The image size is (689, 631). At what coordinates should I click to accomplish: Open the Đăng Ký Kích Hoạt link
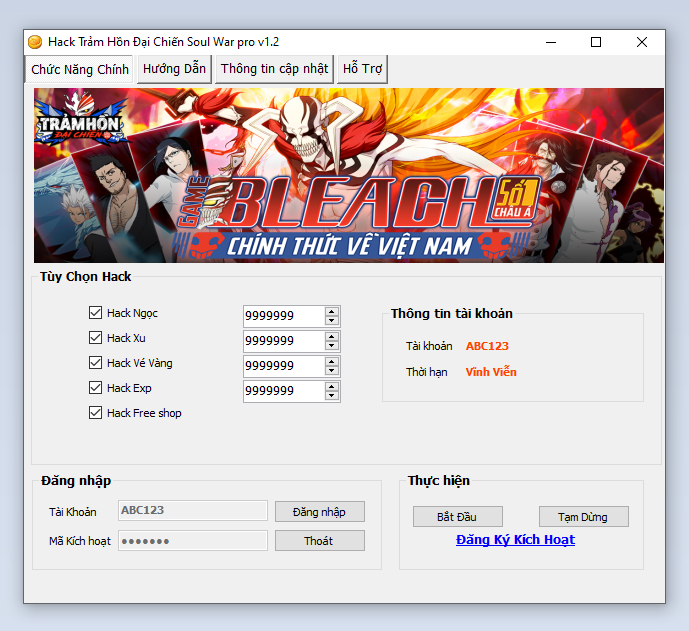coord(515,540)
